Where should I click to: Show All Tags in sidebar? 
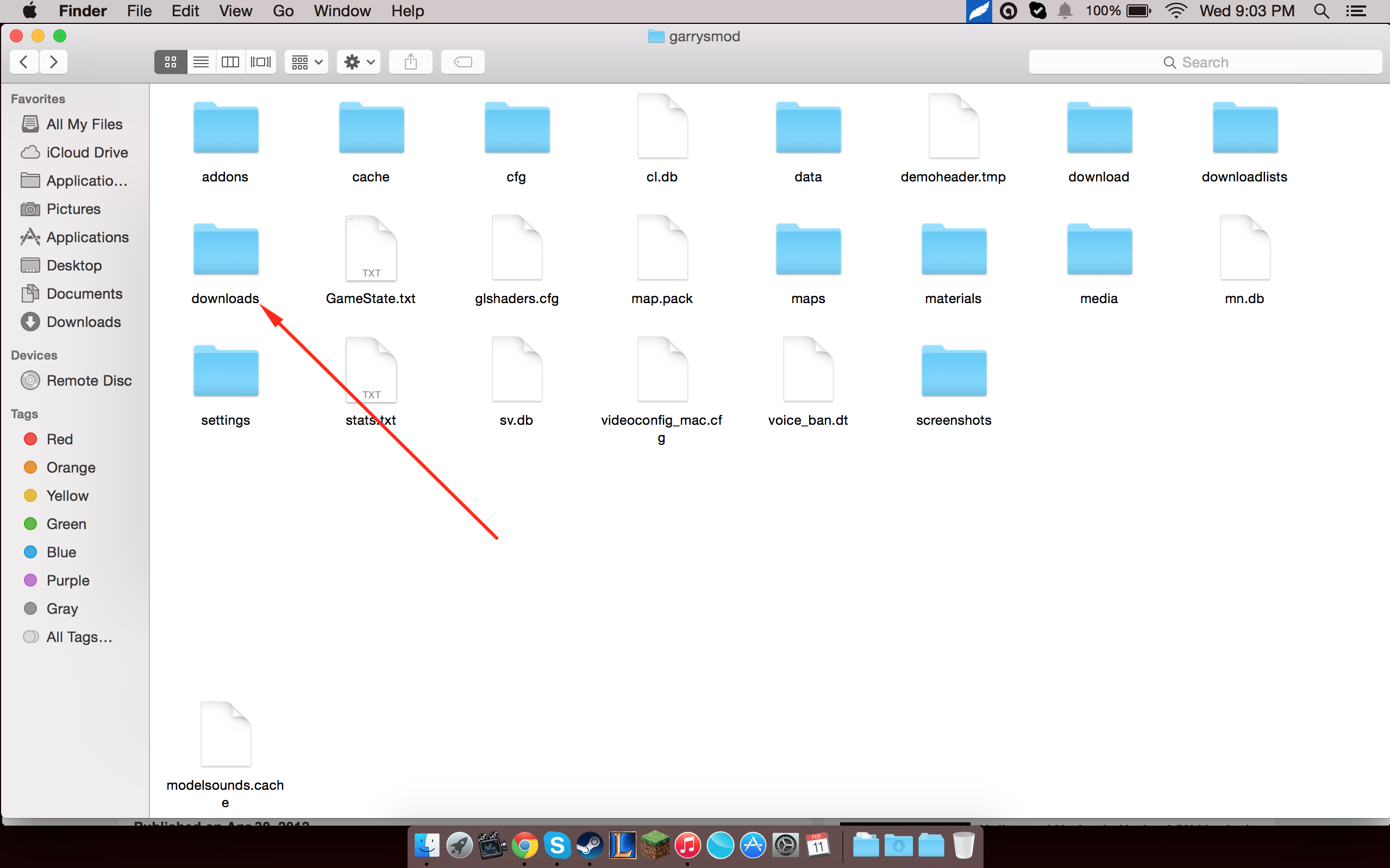79,637
